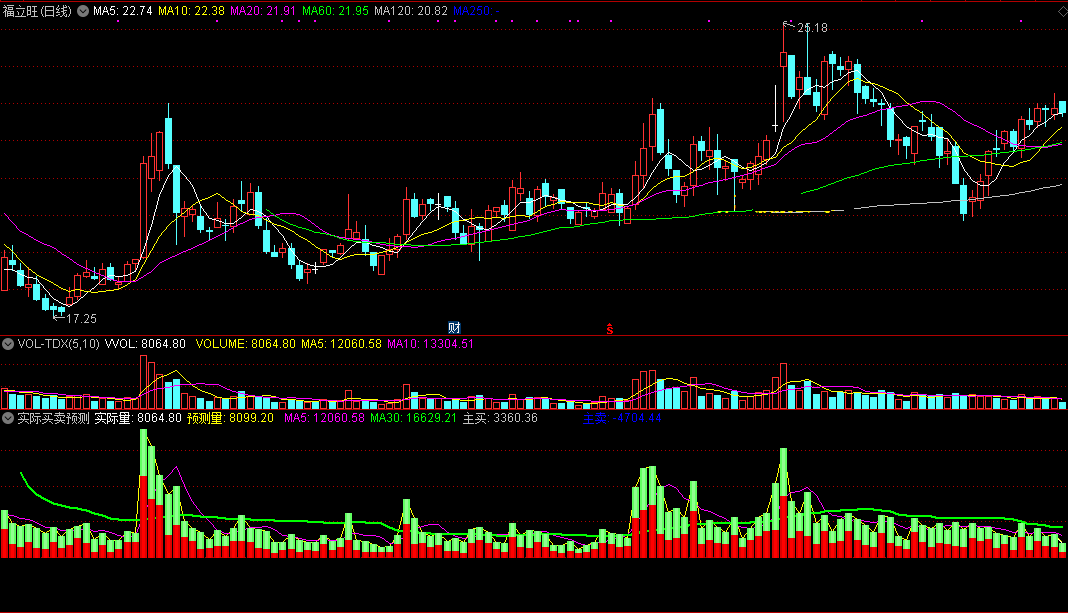Select the magenta MA20: 21.91 label
1068x613 pixels.
click(263, 11)
